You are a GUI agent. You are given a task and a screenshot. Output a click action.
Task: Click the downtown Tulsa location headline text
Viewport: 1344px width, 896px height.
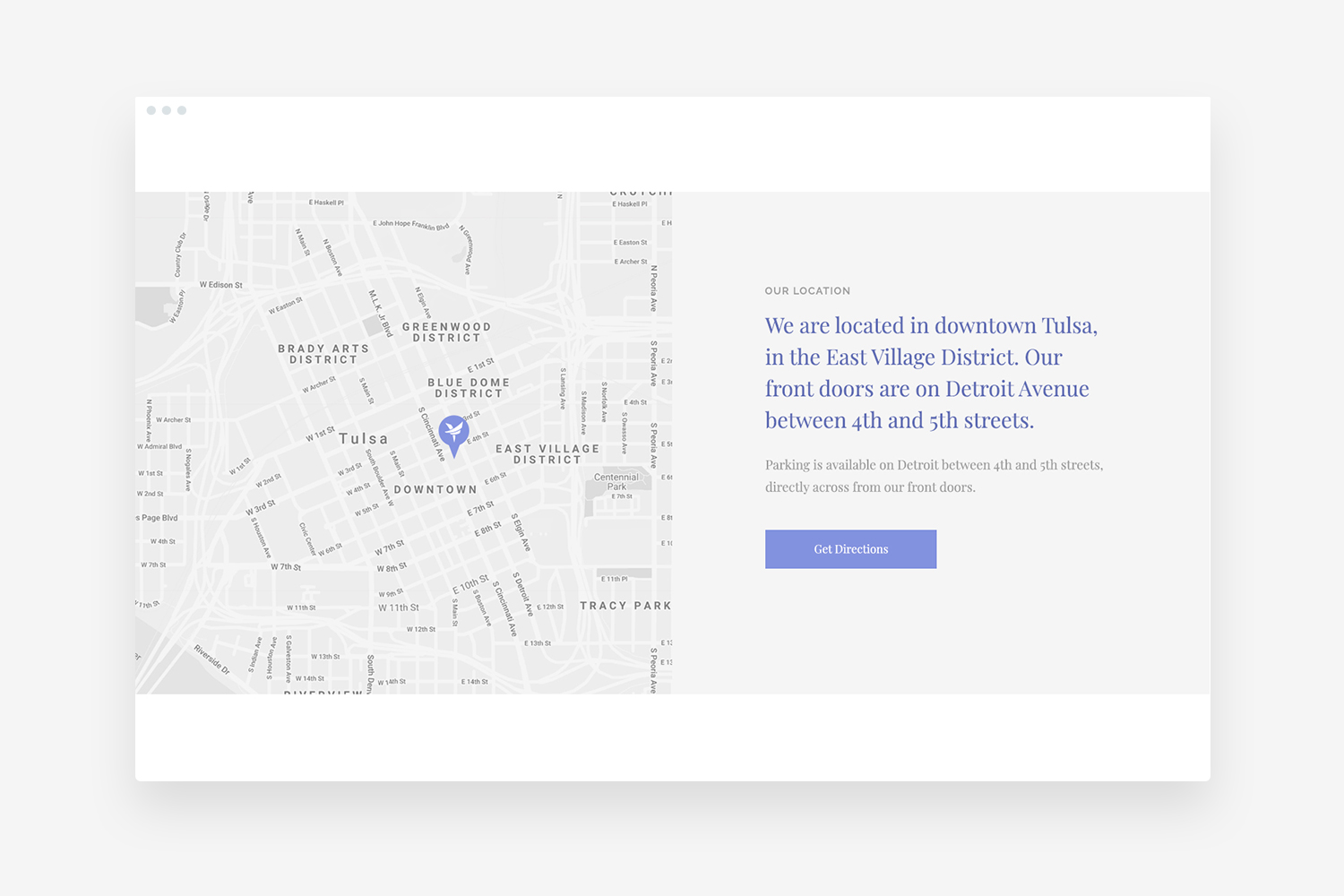pos(930,373)
